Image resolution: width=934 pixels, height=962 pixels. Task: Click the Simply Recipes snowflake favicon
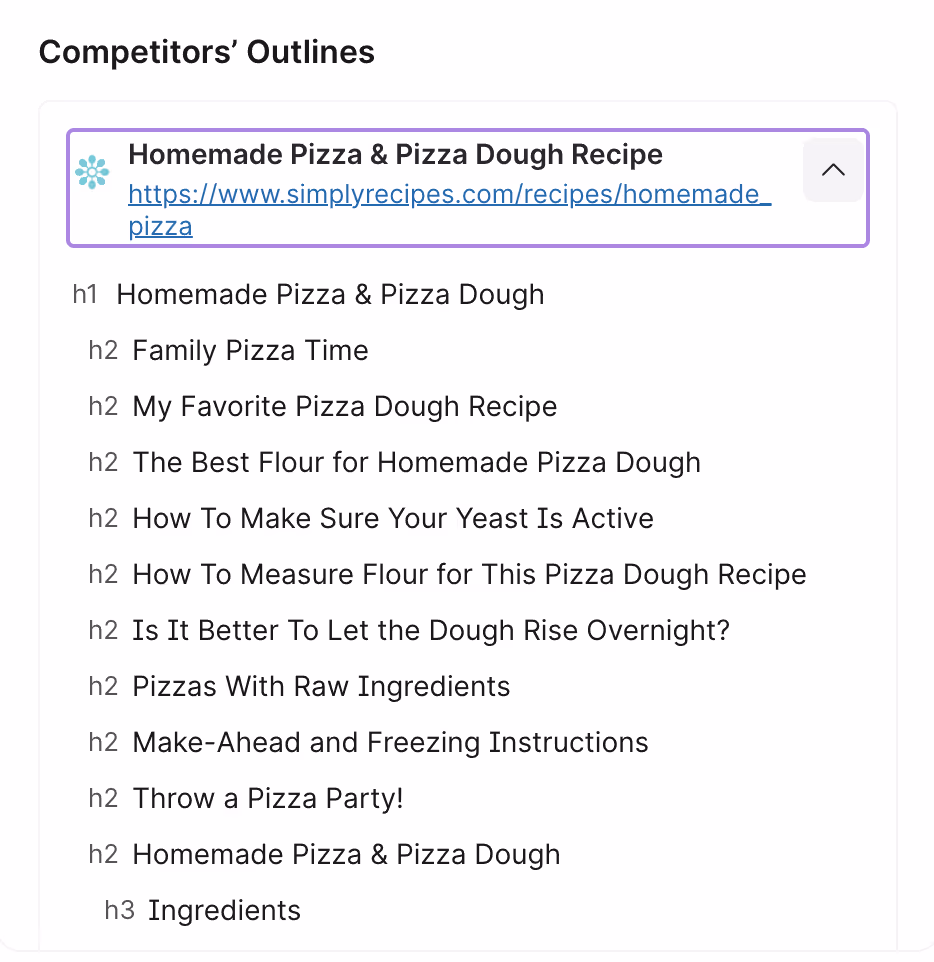92,172
